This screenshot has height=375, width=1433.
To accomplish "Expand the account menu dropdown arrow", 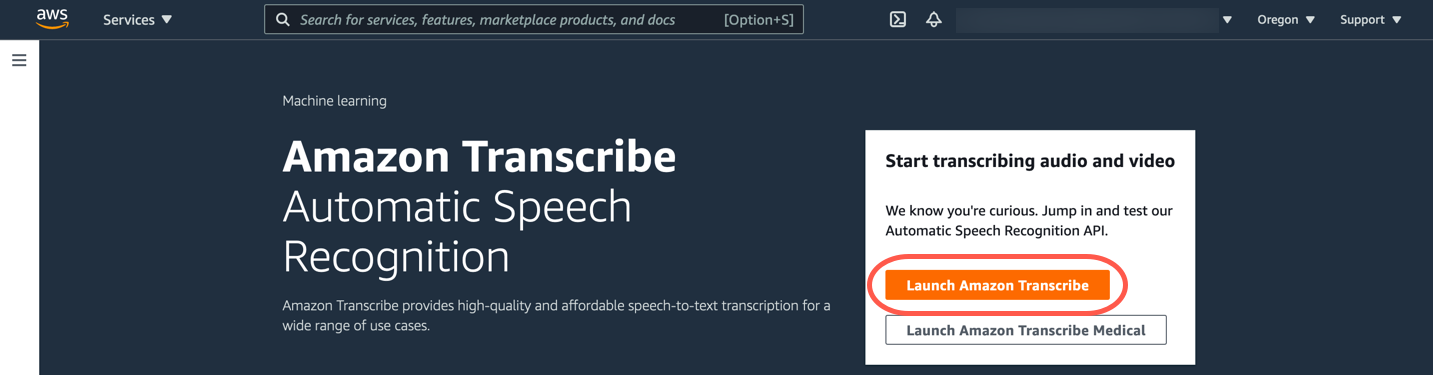I will (1227, 20).
